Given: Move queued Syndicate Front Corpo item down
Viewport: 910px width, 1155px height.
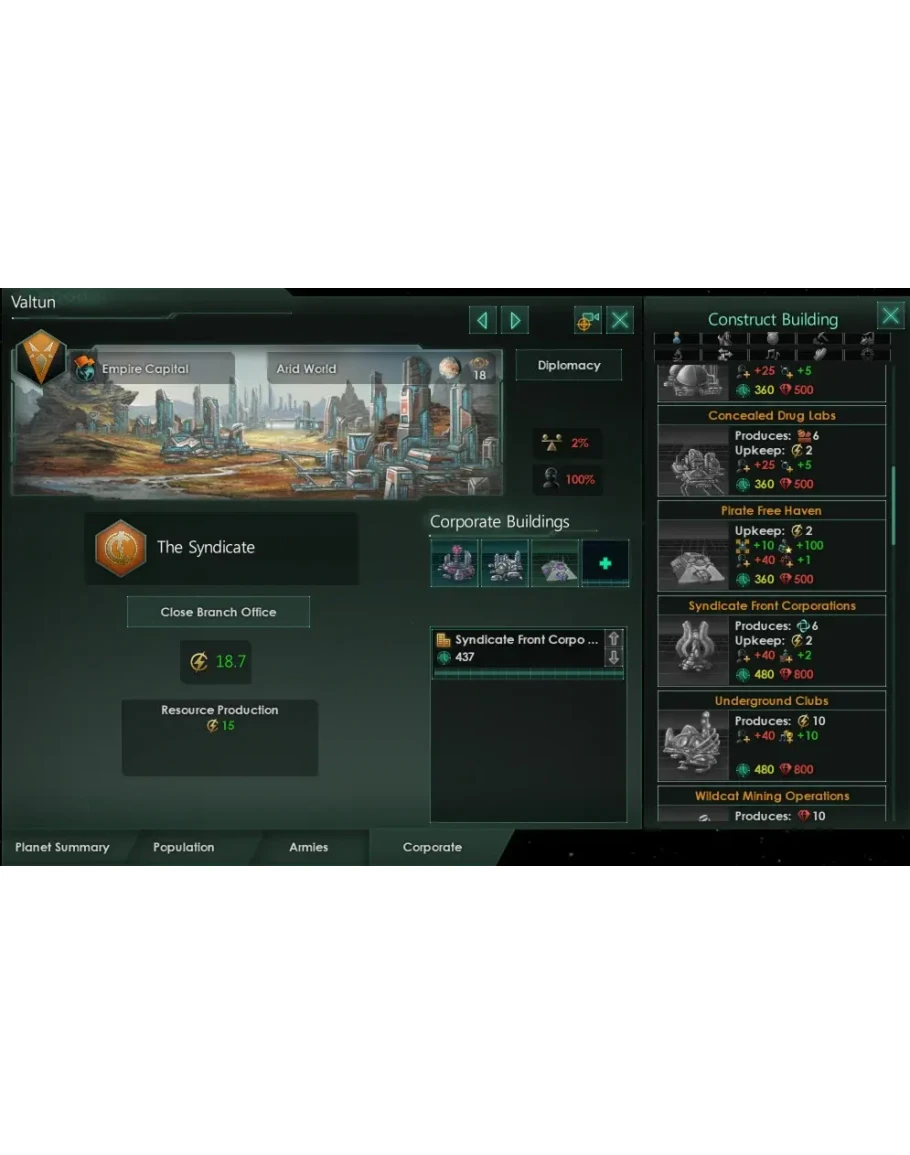Looking at the screenshot, I should pos(614,657).
